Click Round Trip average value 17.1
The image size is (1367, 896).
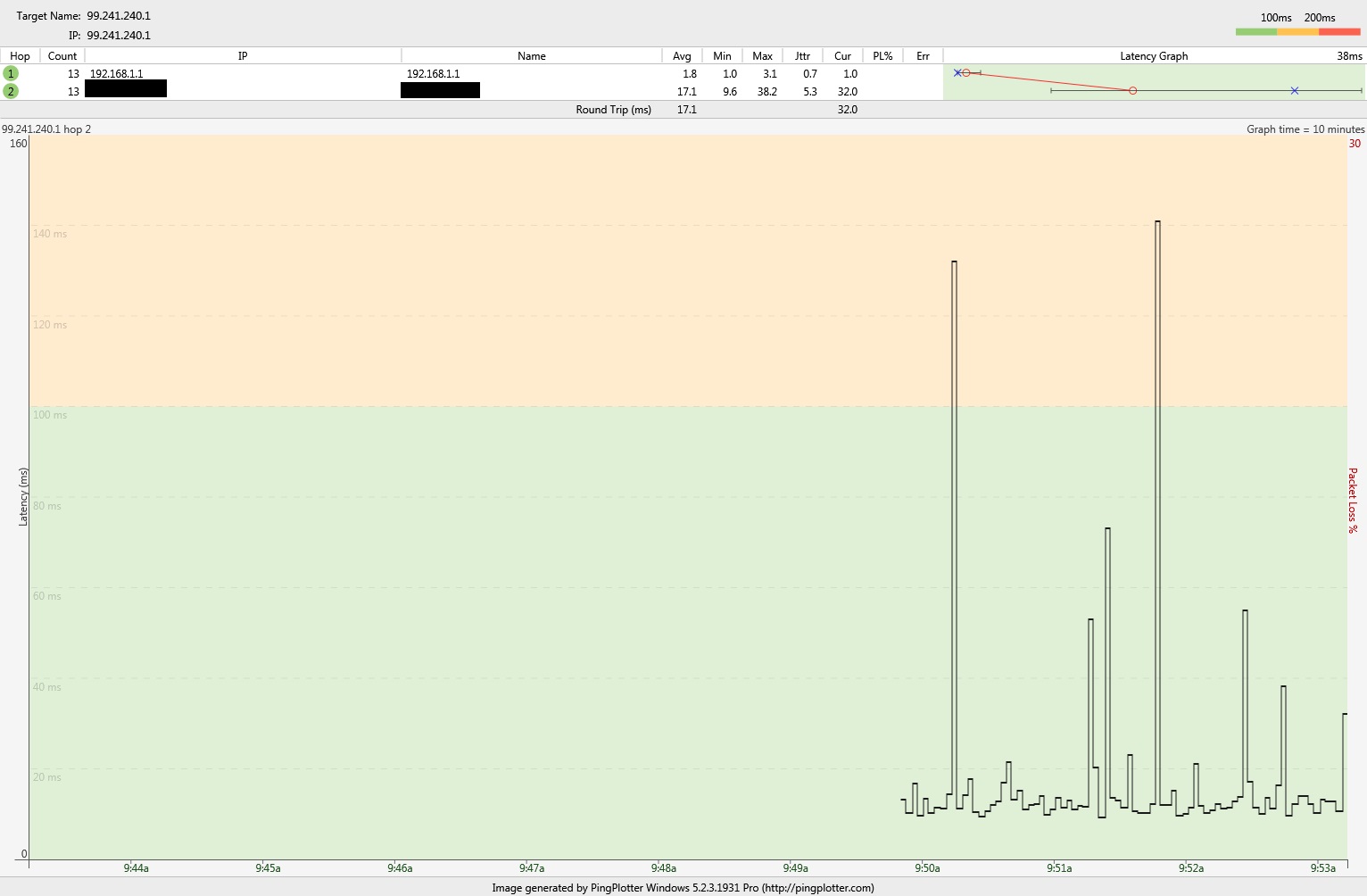tap(686, 110)
